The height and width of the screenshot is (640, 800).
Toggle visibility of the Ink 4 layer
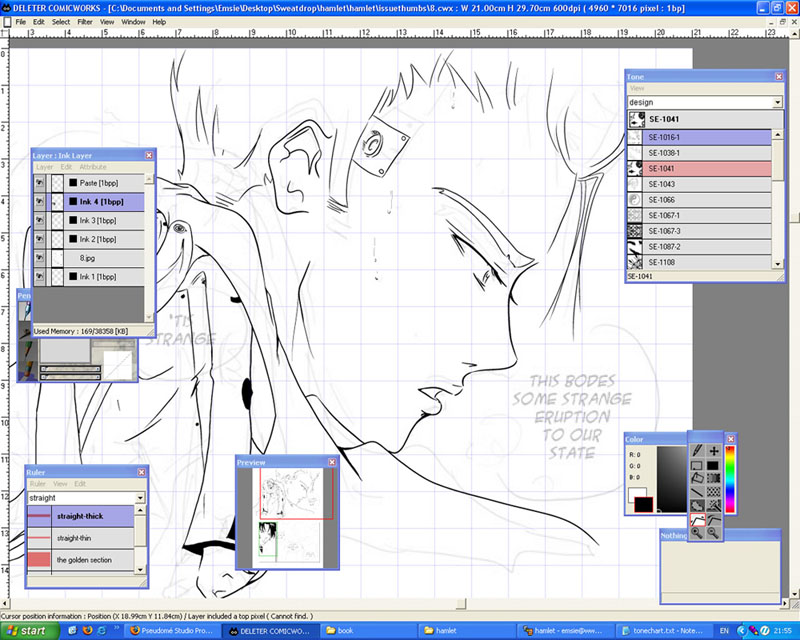39,202
